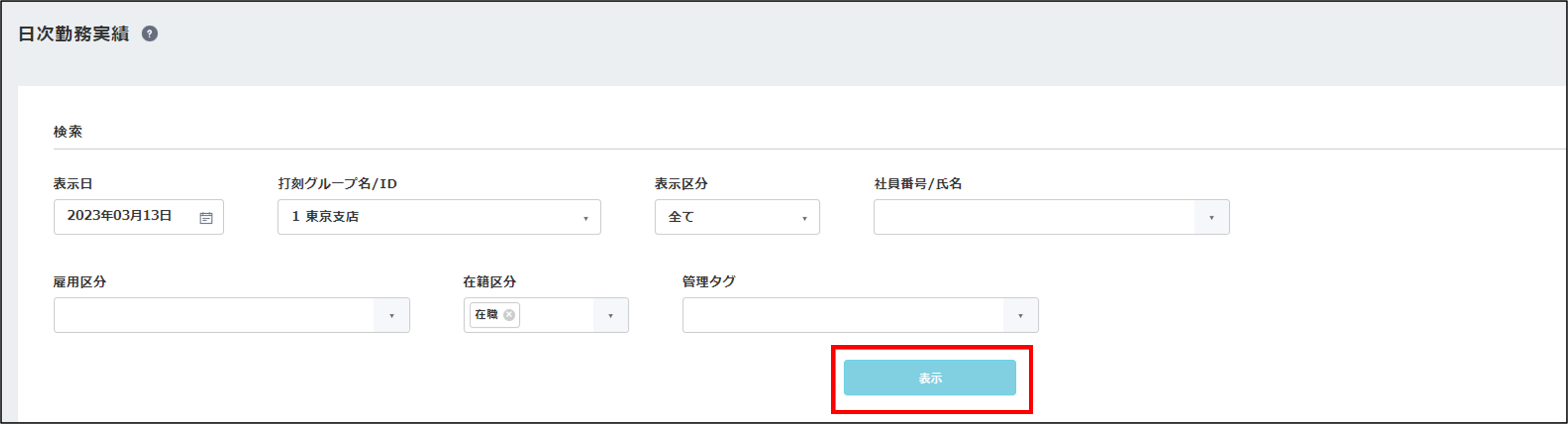
Task: Expand the 社員番号/氏名 dropdown arrow
Action: coord(1211,217)
